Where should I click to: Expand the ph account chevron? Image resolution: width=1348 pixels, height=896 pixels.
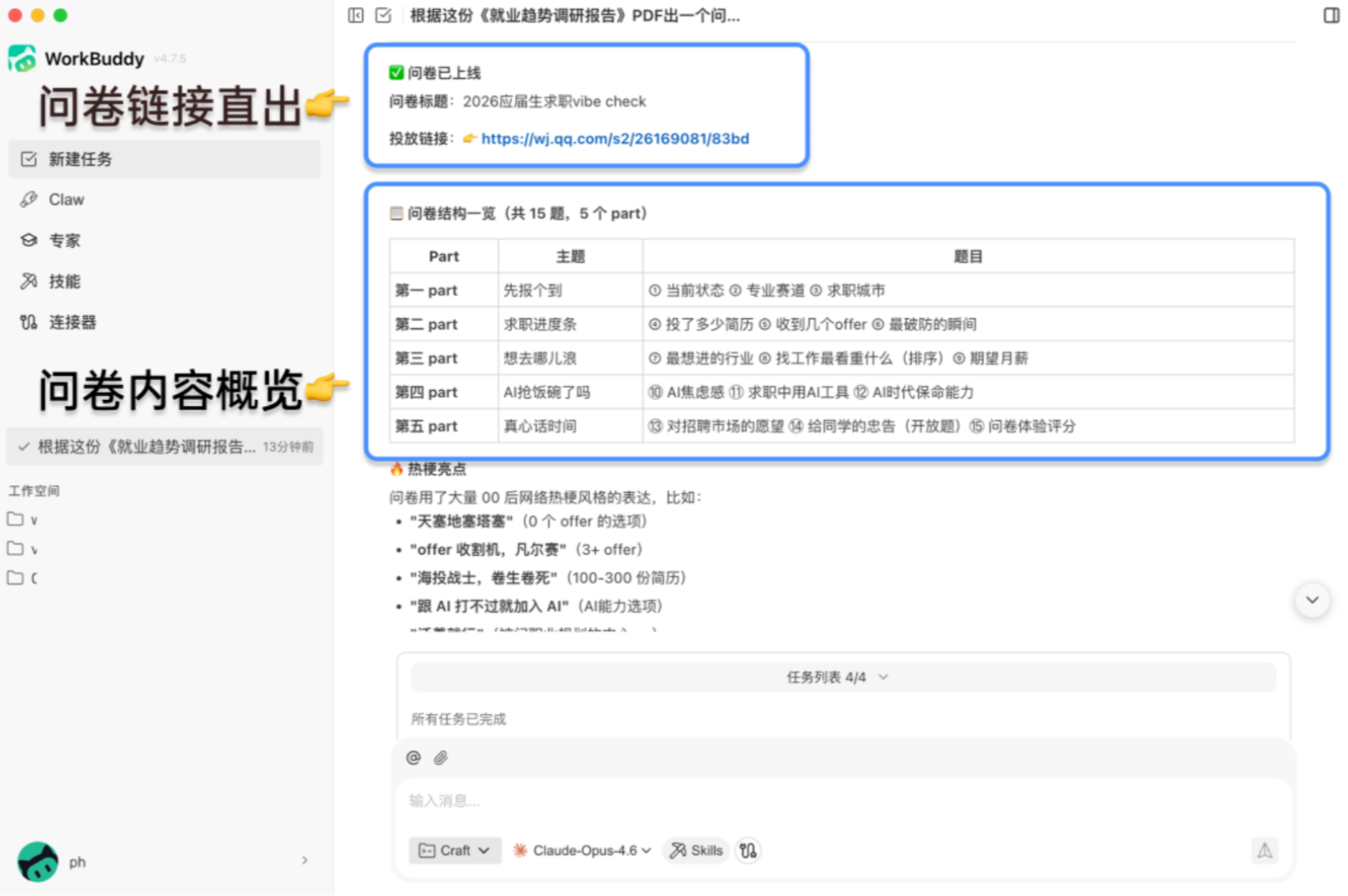[x=304, y=860]
